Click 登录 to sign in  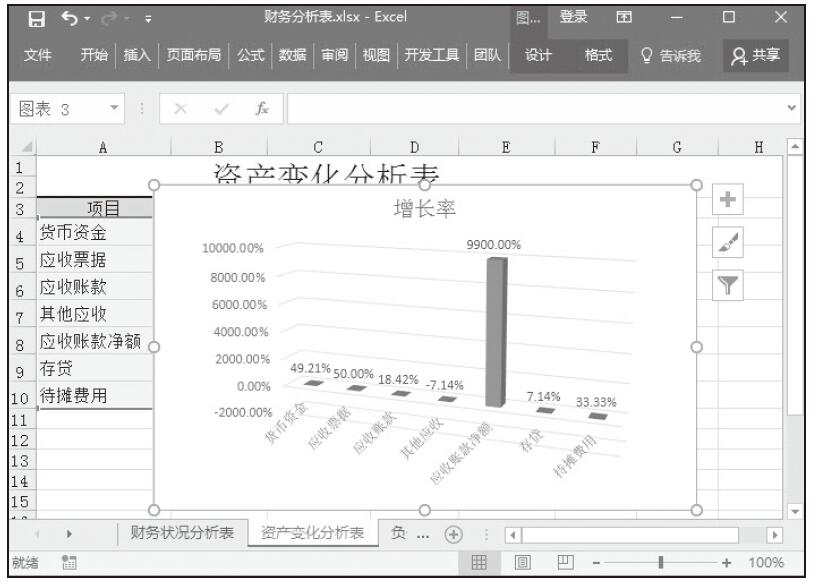click(574, 17)
